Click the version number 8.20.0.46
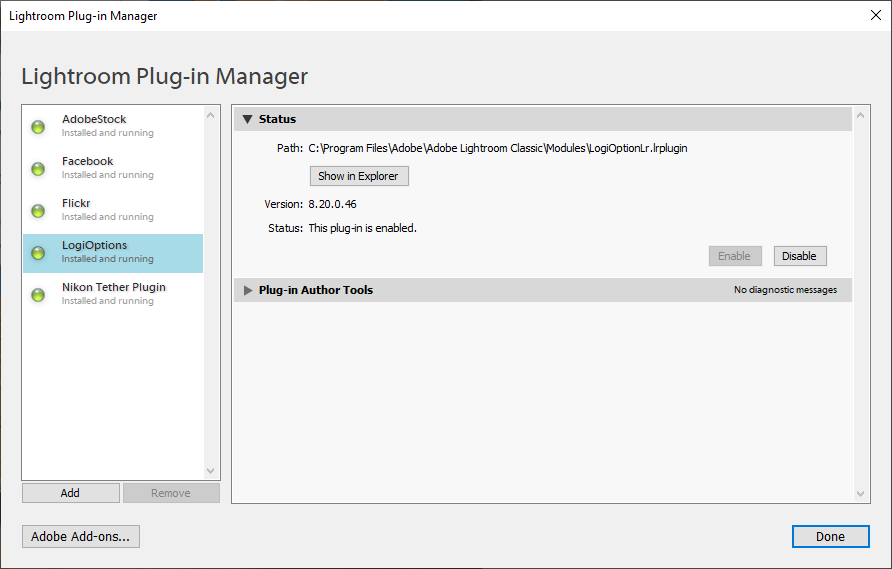 [332, 204]
